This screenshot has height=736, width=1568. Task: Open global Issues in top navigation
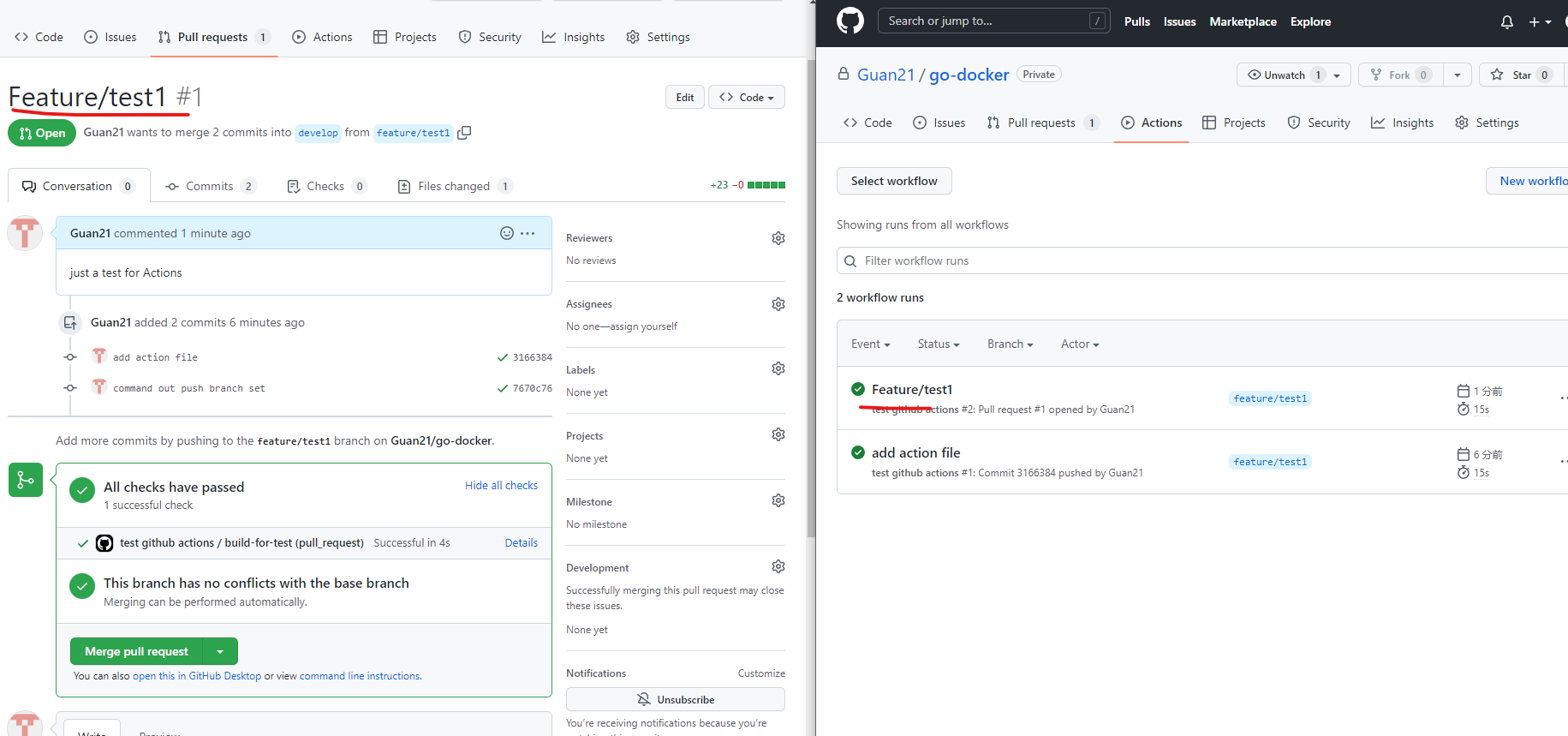tap(1179, 21)
